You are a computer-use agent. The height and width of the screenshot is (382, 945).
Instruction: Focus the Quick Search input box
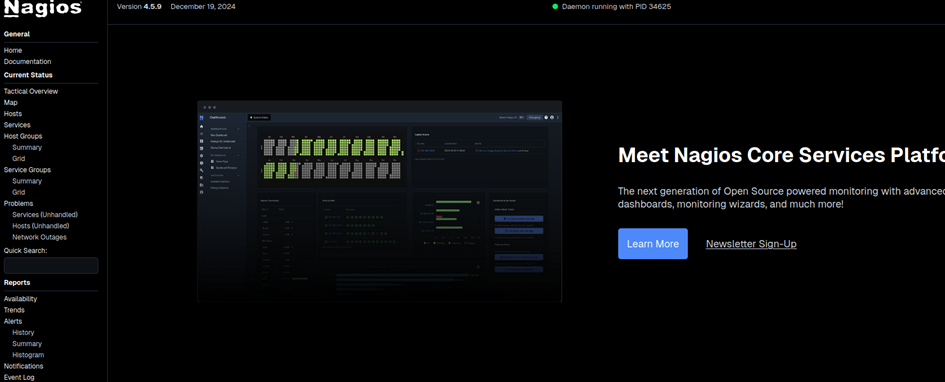coord(51,266)
